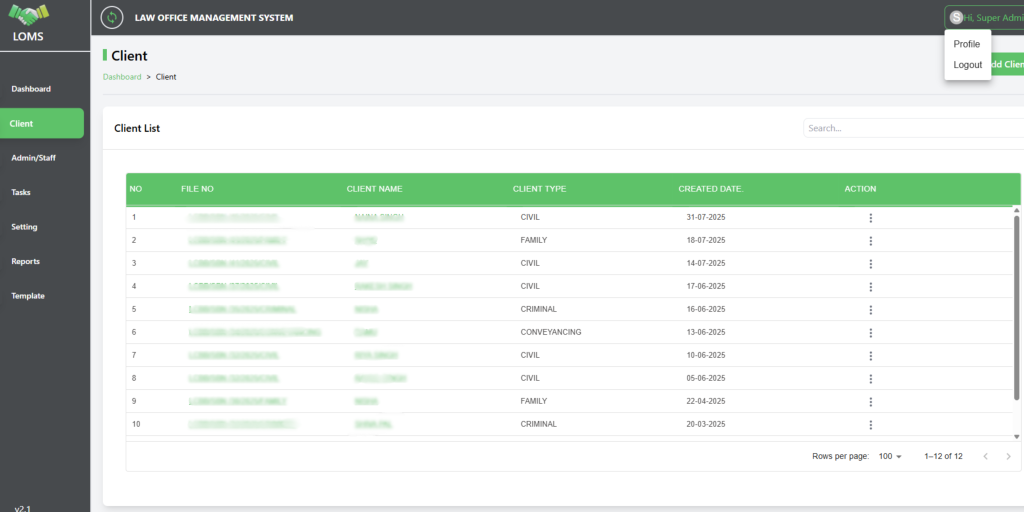Select Profile from the user menu
The height and width of the screenshot is (512, 1024).
pyautogui.click(x=966, y=44)
